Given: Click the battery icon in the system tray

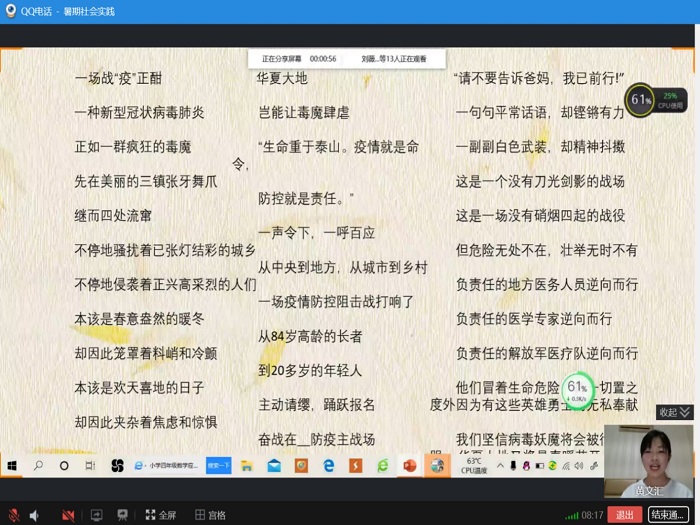Looking at the screenshot, I should click(539, 466).
